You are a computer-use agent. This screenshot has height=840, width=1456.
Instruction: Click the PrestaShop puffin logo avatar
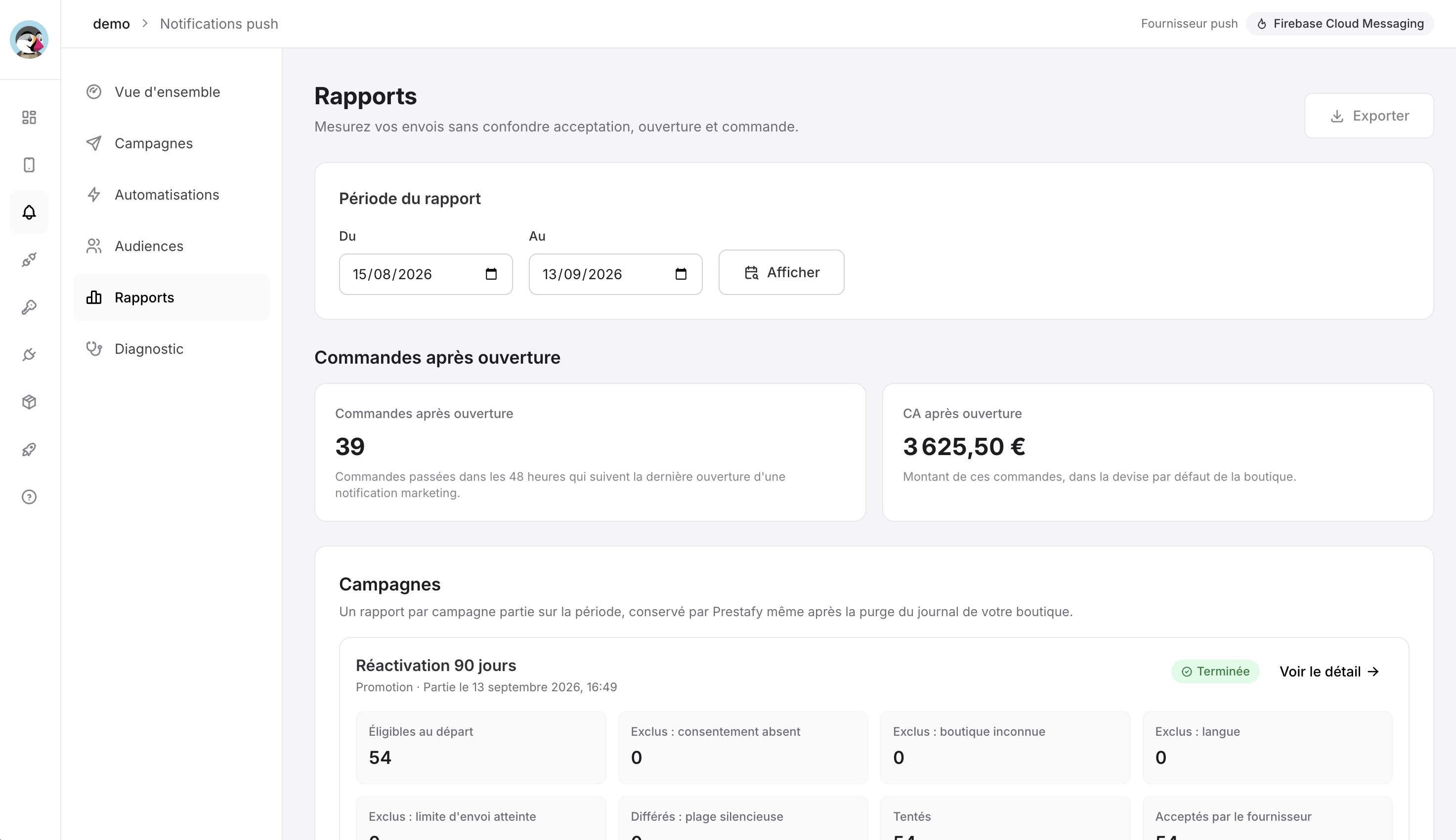(29, 39)
